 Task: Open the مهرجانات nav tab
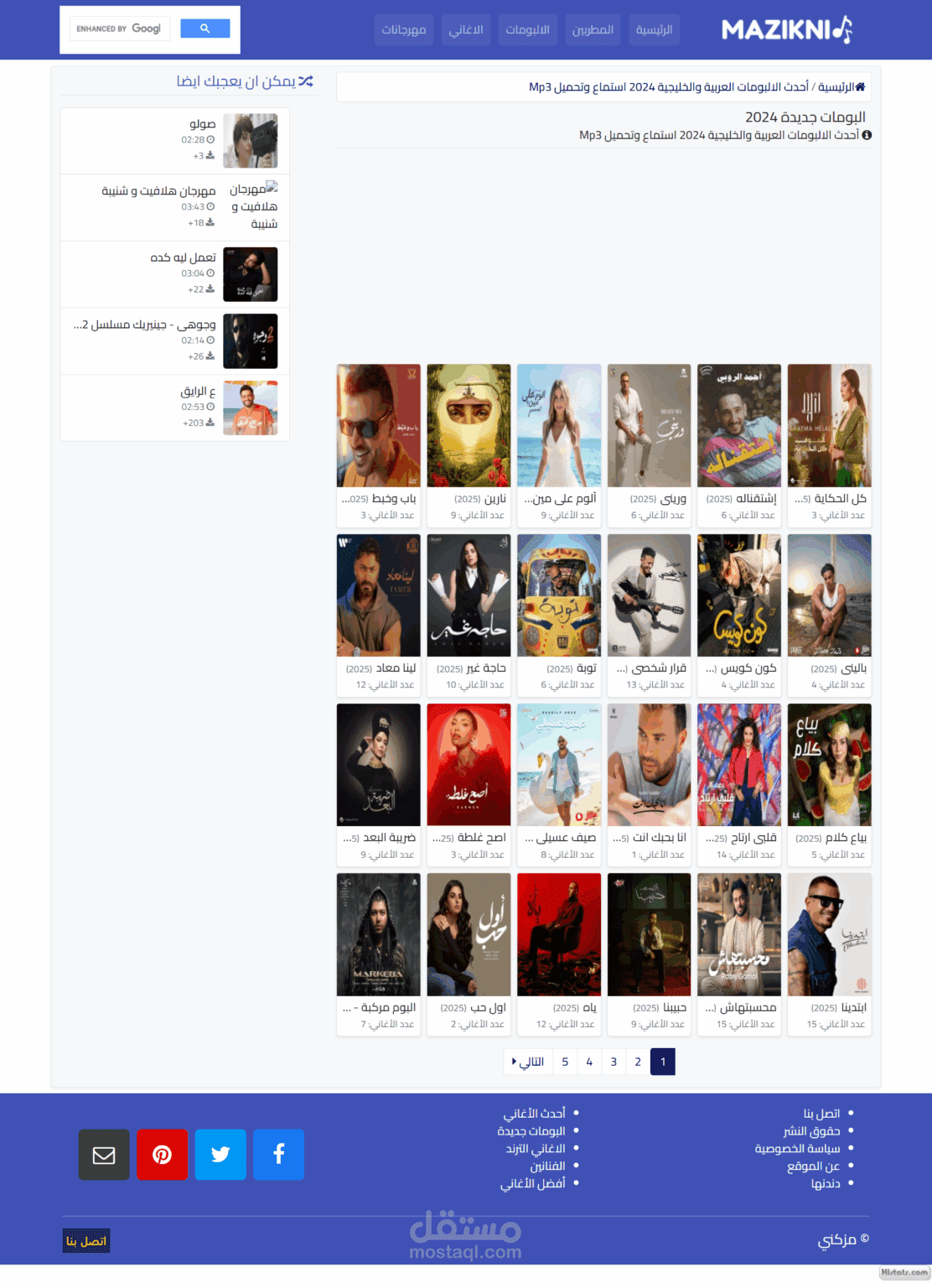point(404,29)
